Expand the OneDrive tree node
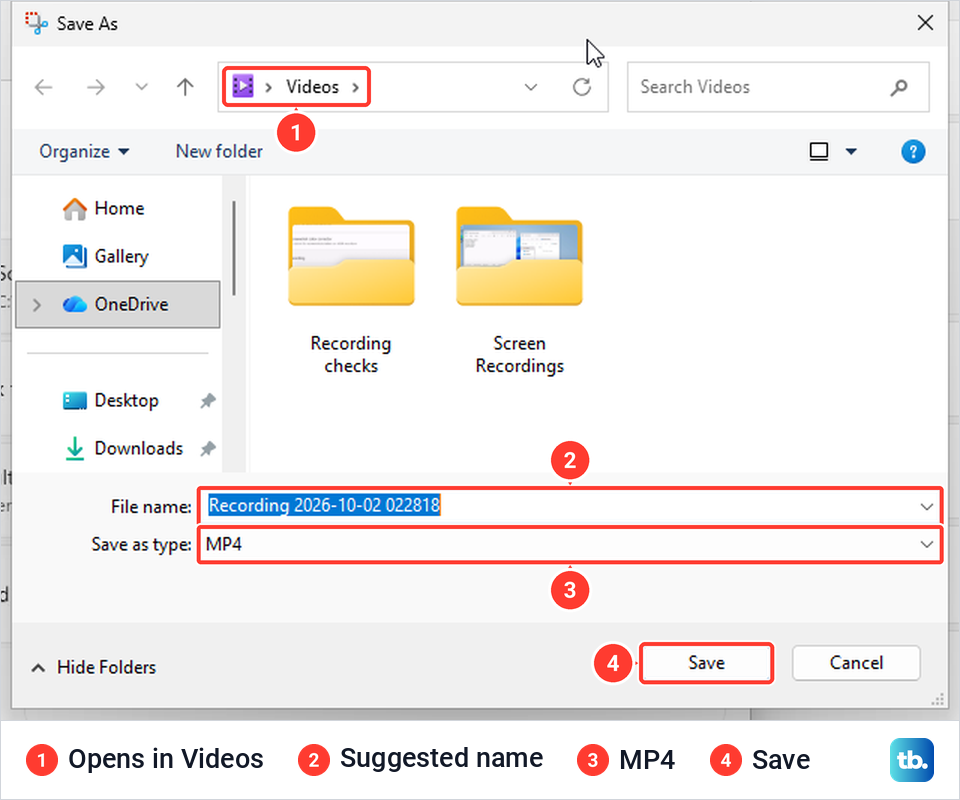 [x=37, y=305]
